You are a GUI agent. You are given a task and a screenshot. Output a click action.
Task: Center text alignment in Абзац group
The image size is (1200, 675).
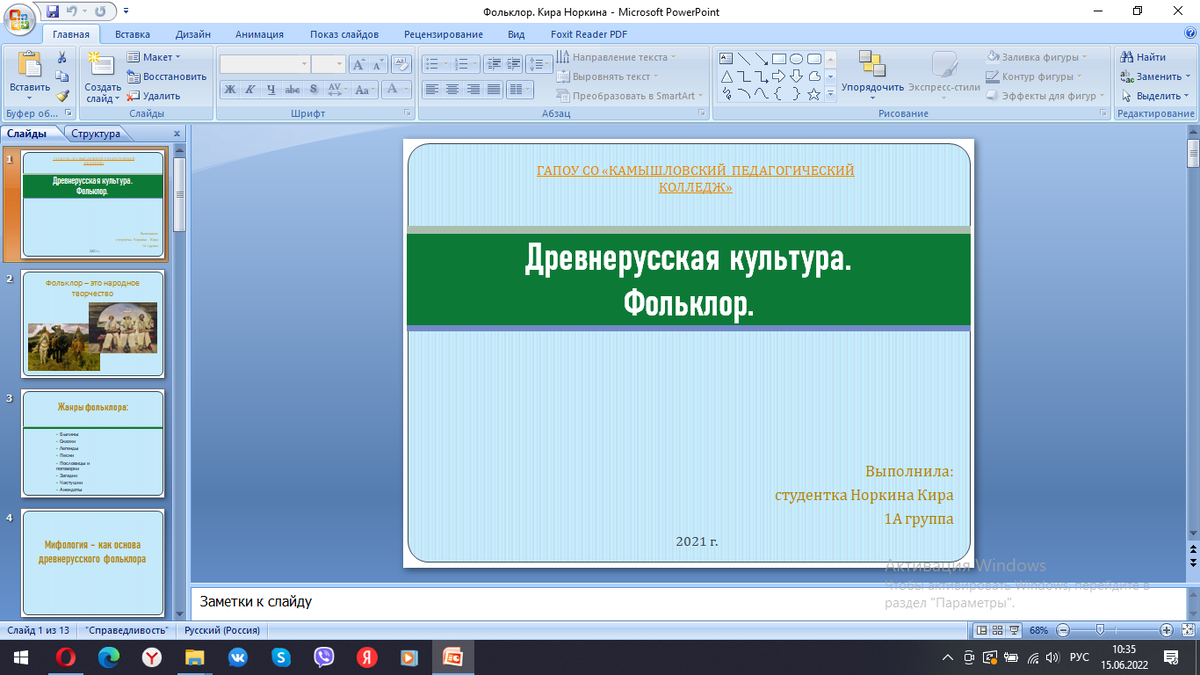pyautogui.click(x=451, y=89)
